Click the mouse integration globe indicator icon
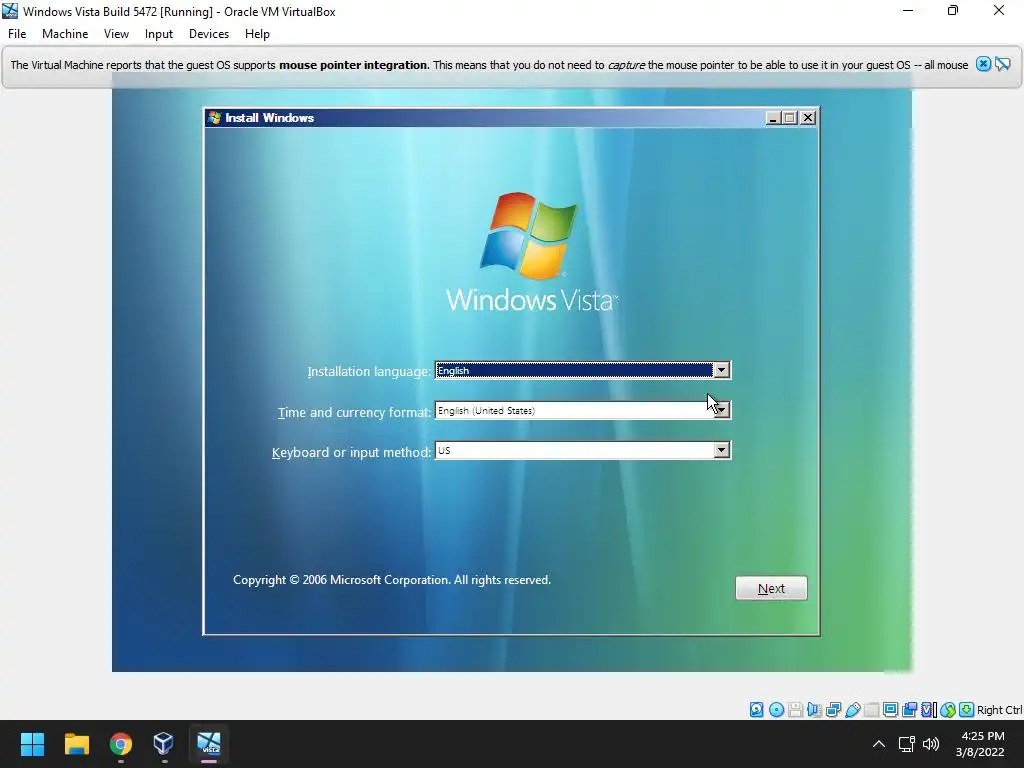This screenshot has height=768, width=1024. click(948, 709)
